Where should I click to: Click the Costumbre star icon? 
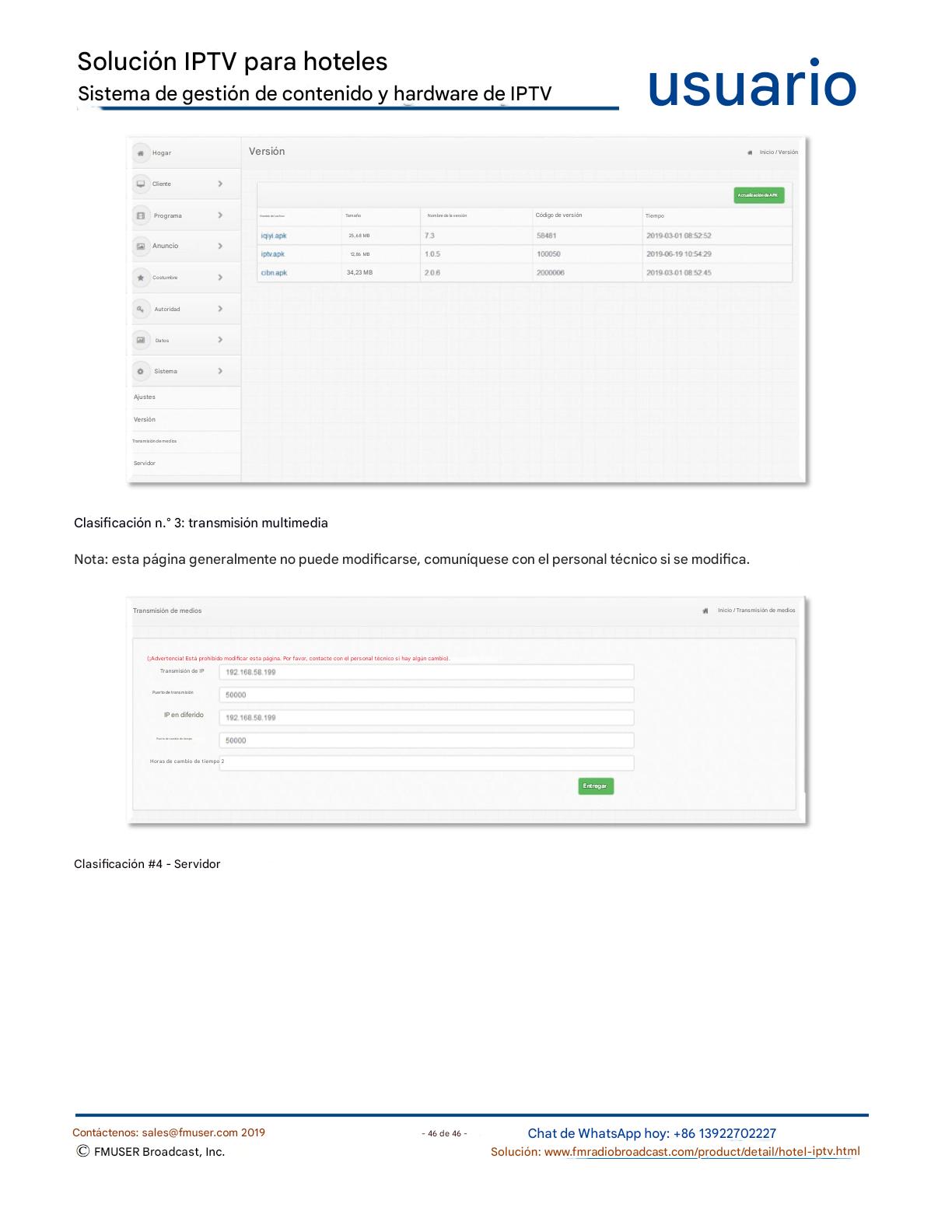click(141, 278)
